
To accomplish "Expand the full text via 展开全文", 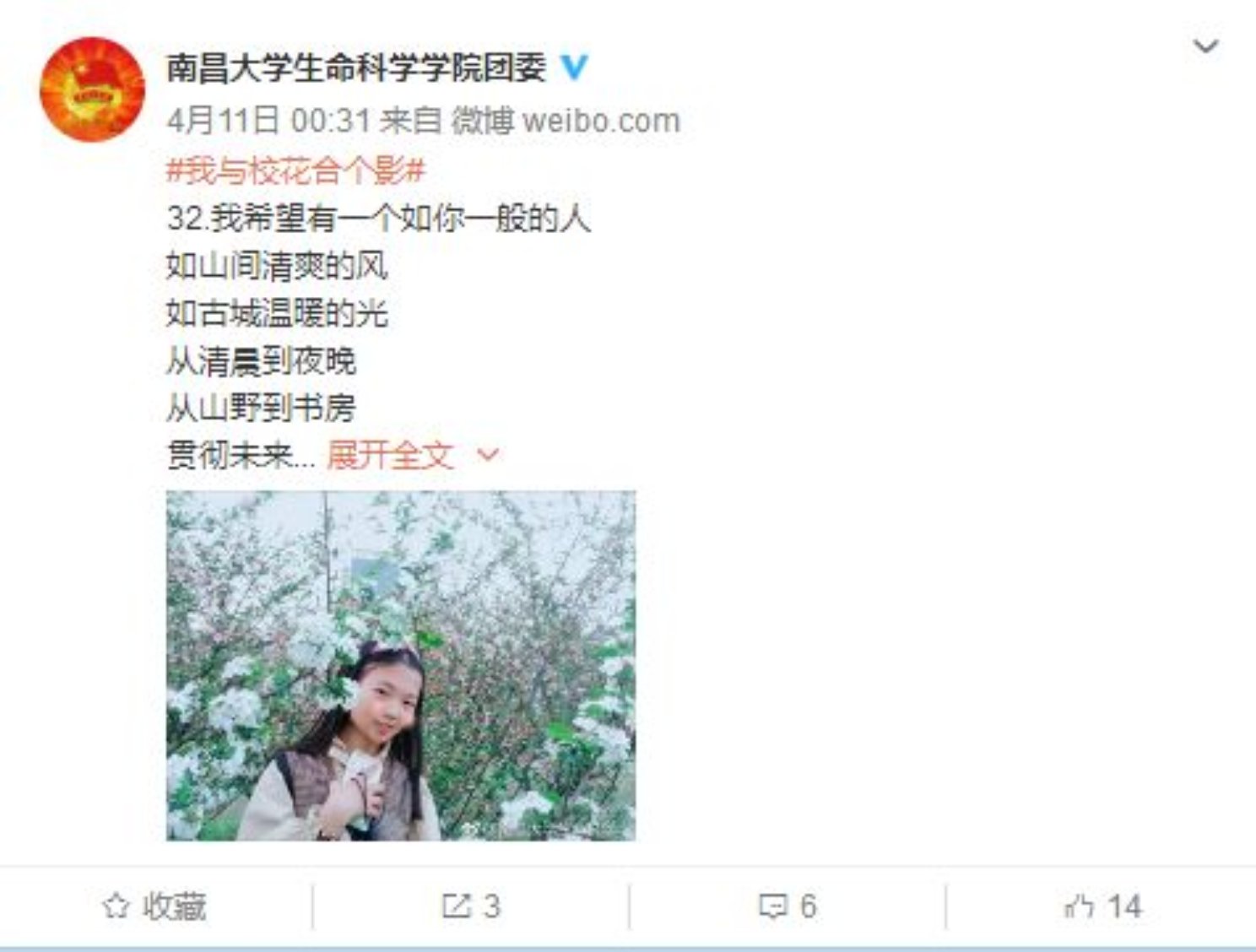I will [391, 456].
